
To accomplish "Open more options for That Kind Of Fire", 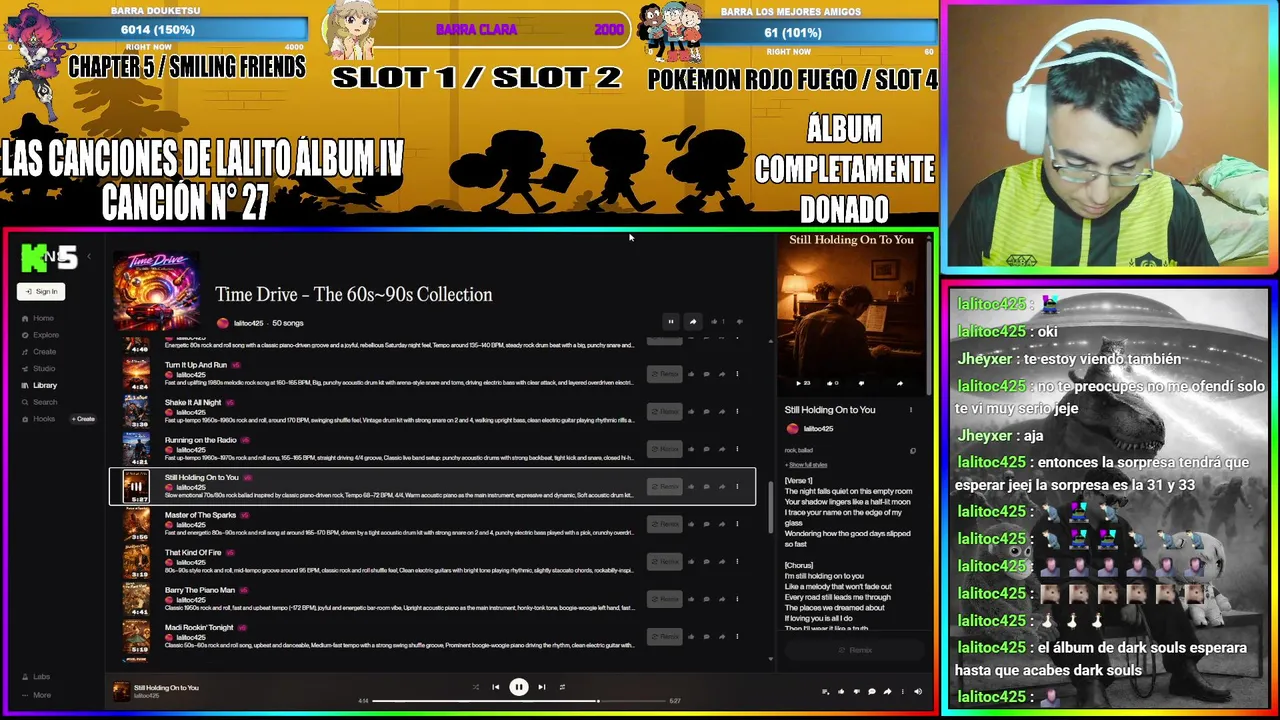I will click(x=737, y=561).
